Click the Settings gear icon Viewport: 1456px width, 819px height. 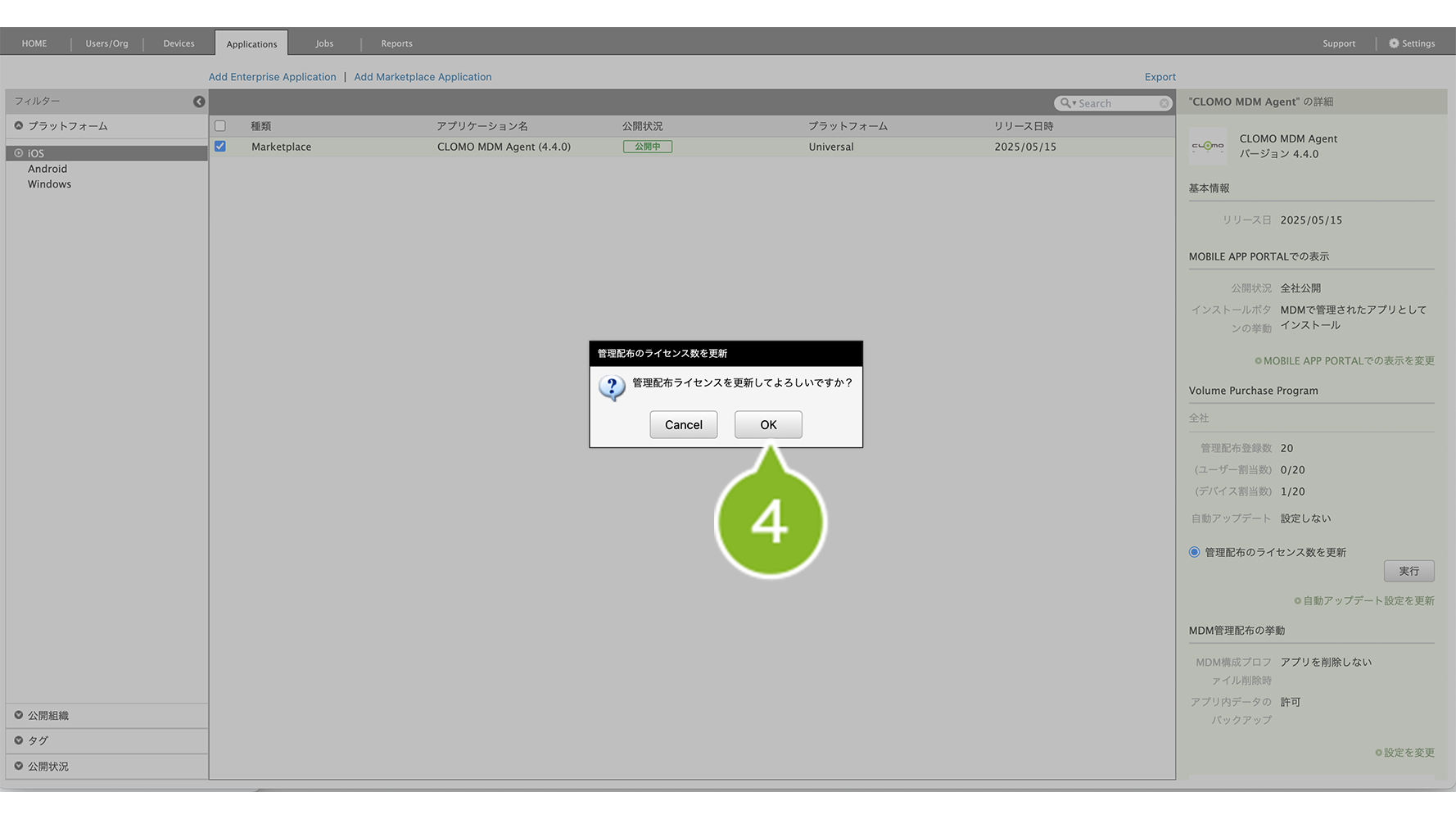[x=1394, y=43]
